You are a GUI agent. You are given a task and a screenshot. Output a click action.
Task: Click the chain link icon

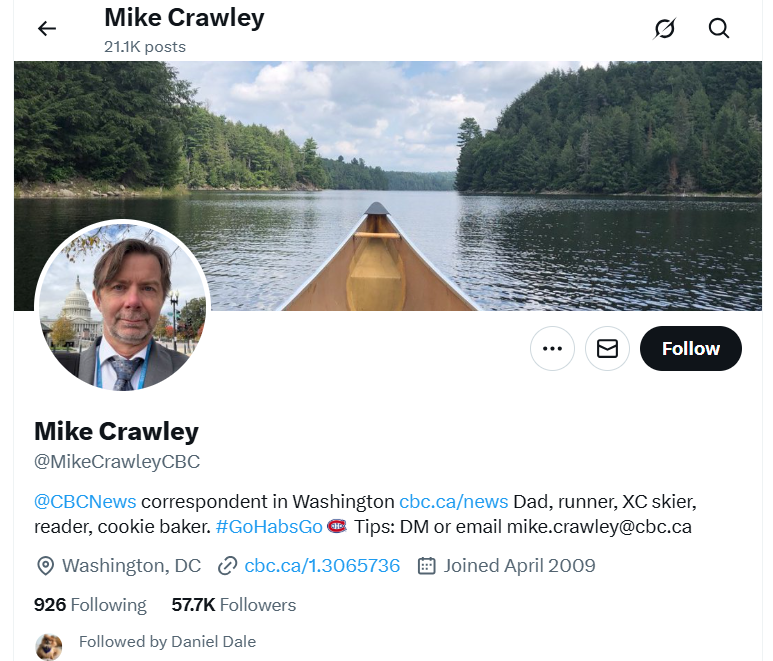click(x=227, y=566)
